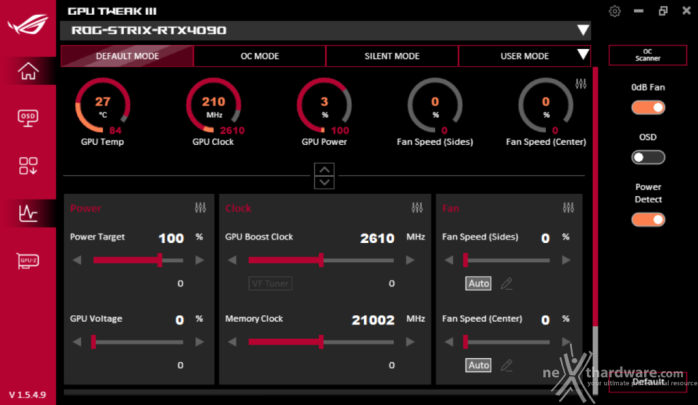Click the Fan Speed (Sides) gauge
This screenshot has height=405, width=698.
[435, 106]
